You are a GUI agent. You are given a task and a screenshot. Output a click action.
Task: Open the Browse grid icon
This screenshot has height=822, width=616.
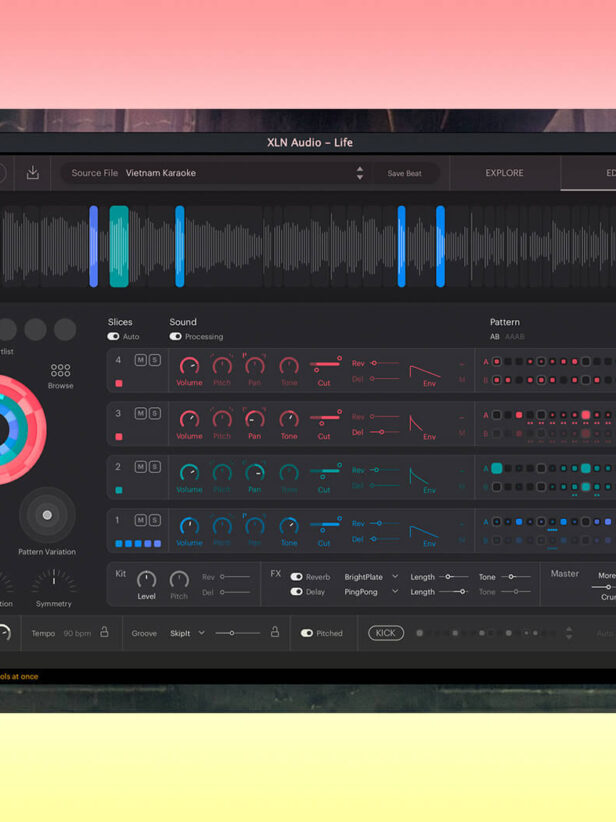coord(60,370)
